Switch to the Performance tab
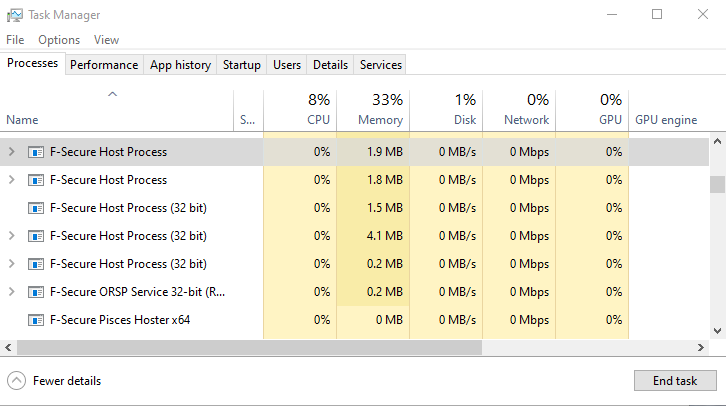Screen dimensions: 726x406 104,65
